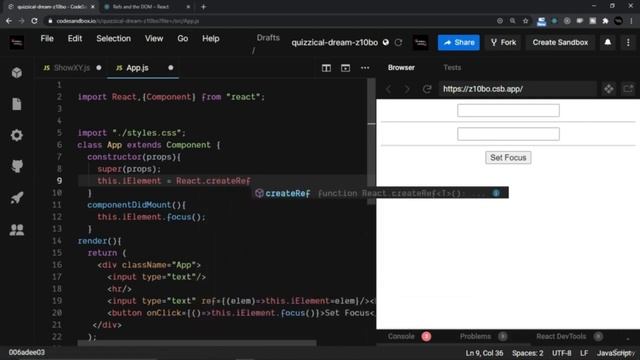Select the createRef autocomplete suggestion
Viewport: 640px width, 360px height.
(381, 193)
